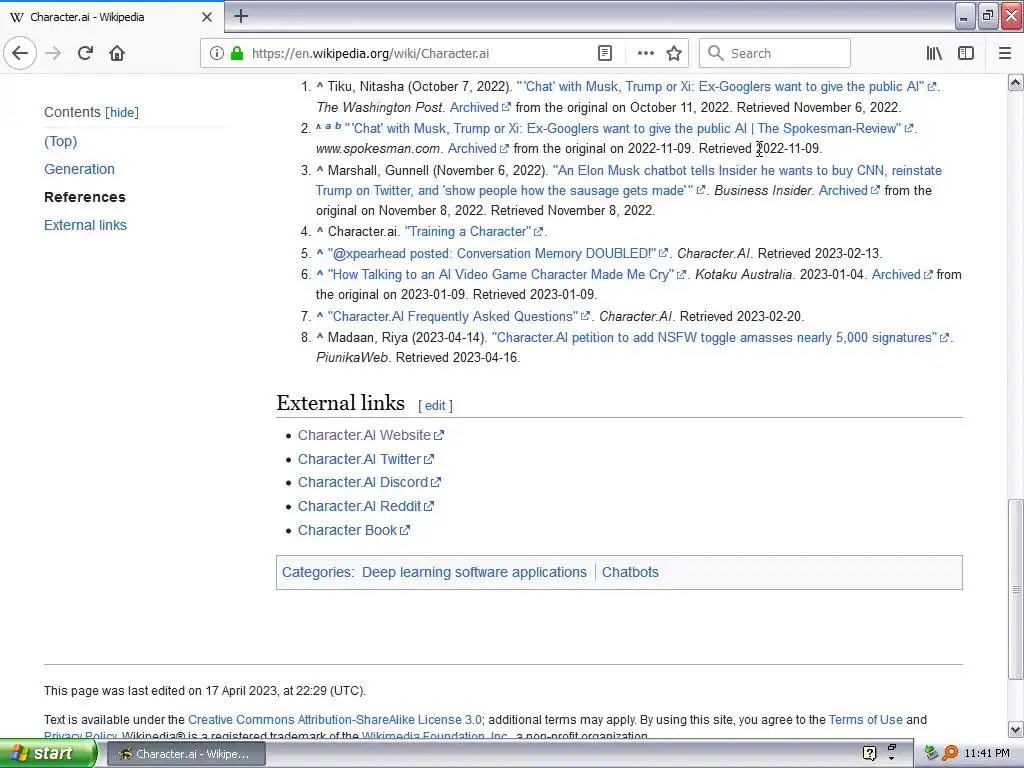Screen dimensions: 1024x768
Task: Open the Firefox home page
Action: click(117, 53)
